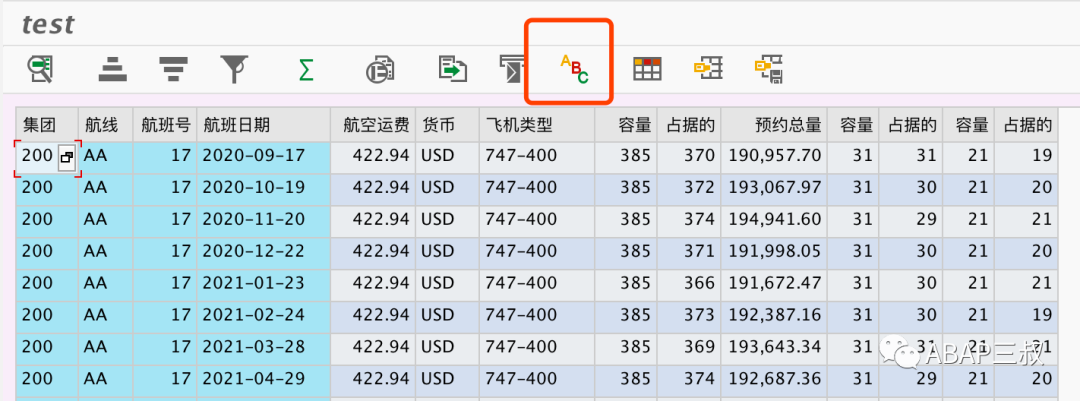Select date cell 2020-09-17

click(x=263, y=156)
